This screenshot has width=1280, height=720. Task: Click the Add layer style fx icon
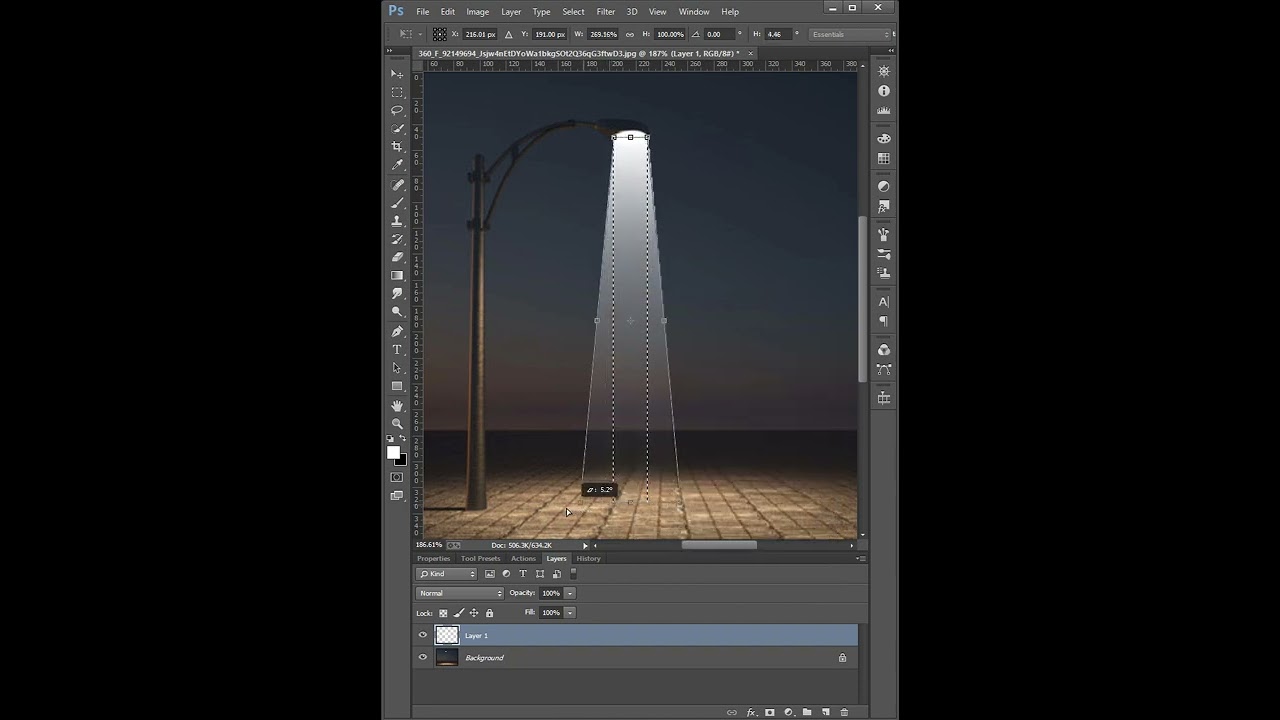[x=750, y=712]
